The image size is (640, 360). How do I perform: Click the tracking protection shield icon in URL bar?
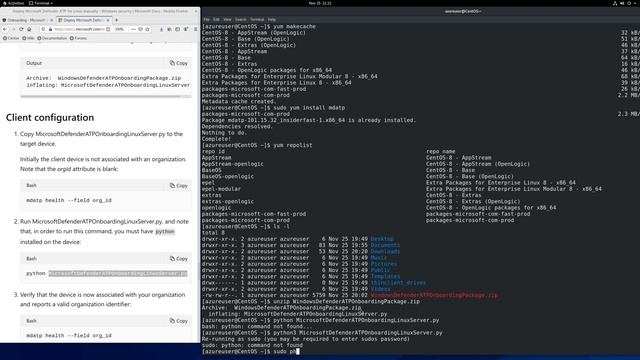point(43,29)
